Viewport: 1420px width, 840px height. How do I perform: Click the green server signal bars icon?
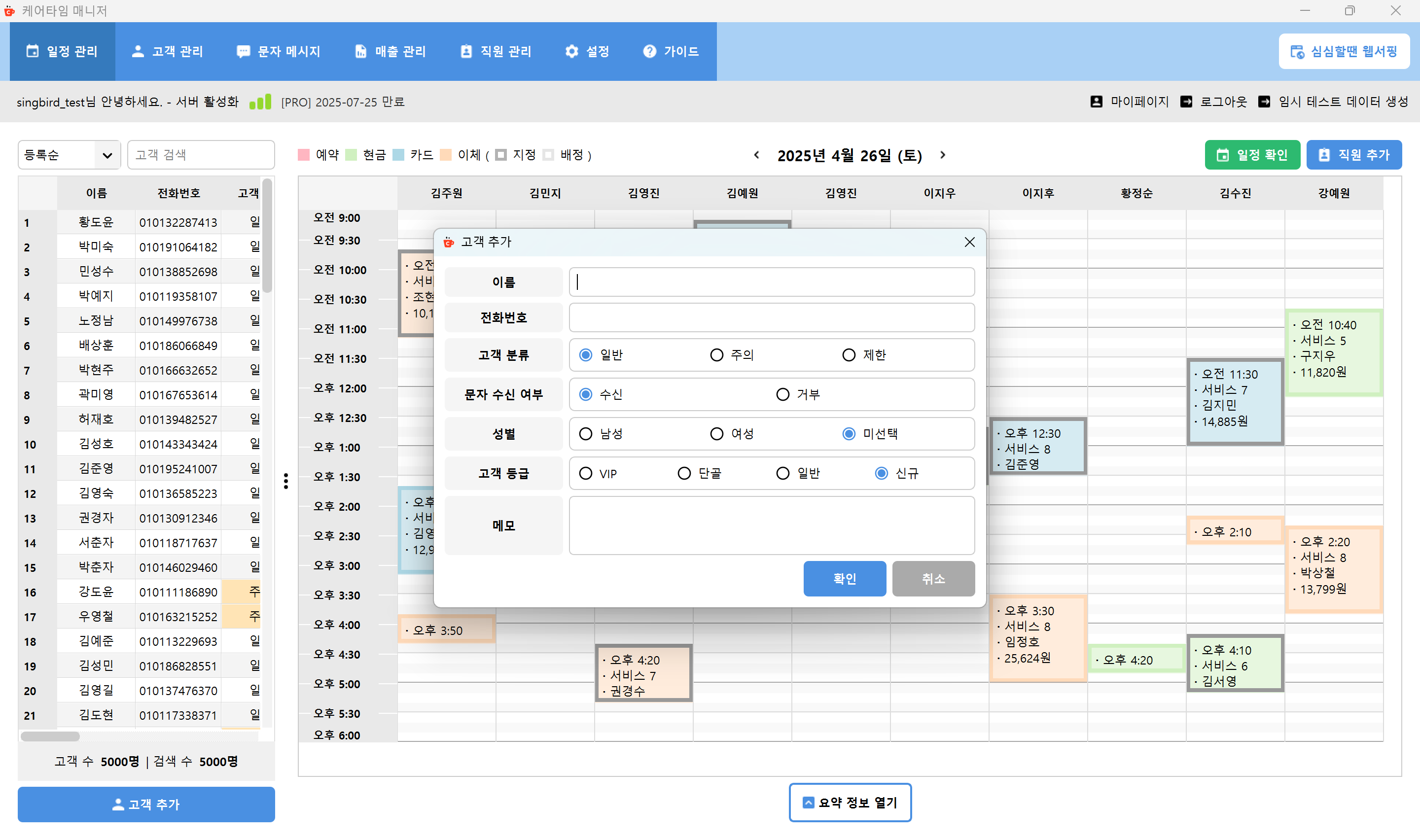click(x=260, y=102)
